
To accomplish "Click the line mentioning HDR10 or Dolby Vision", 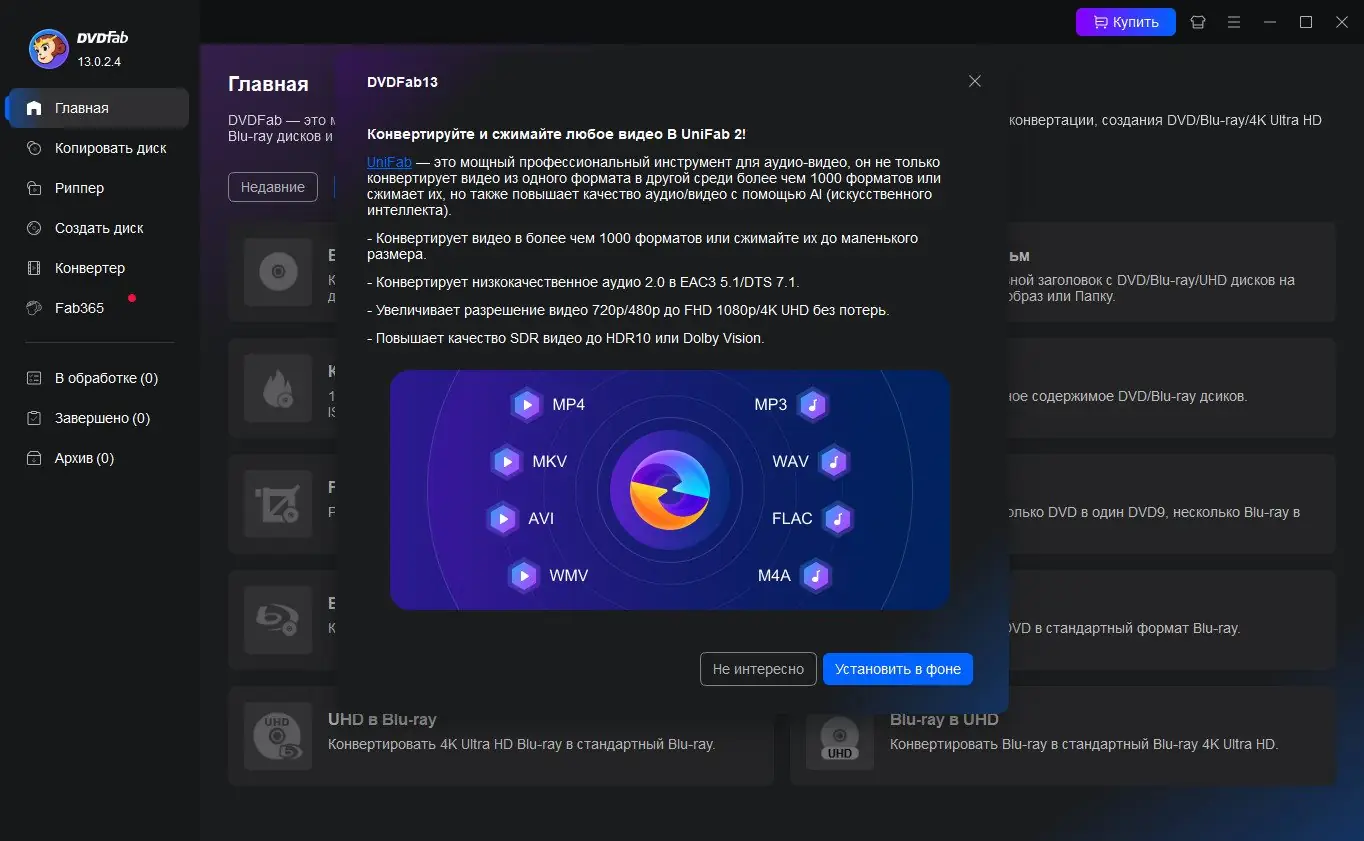I will pos(565,338).
